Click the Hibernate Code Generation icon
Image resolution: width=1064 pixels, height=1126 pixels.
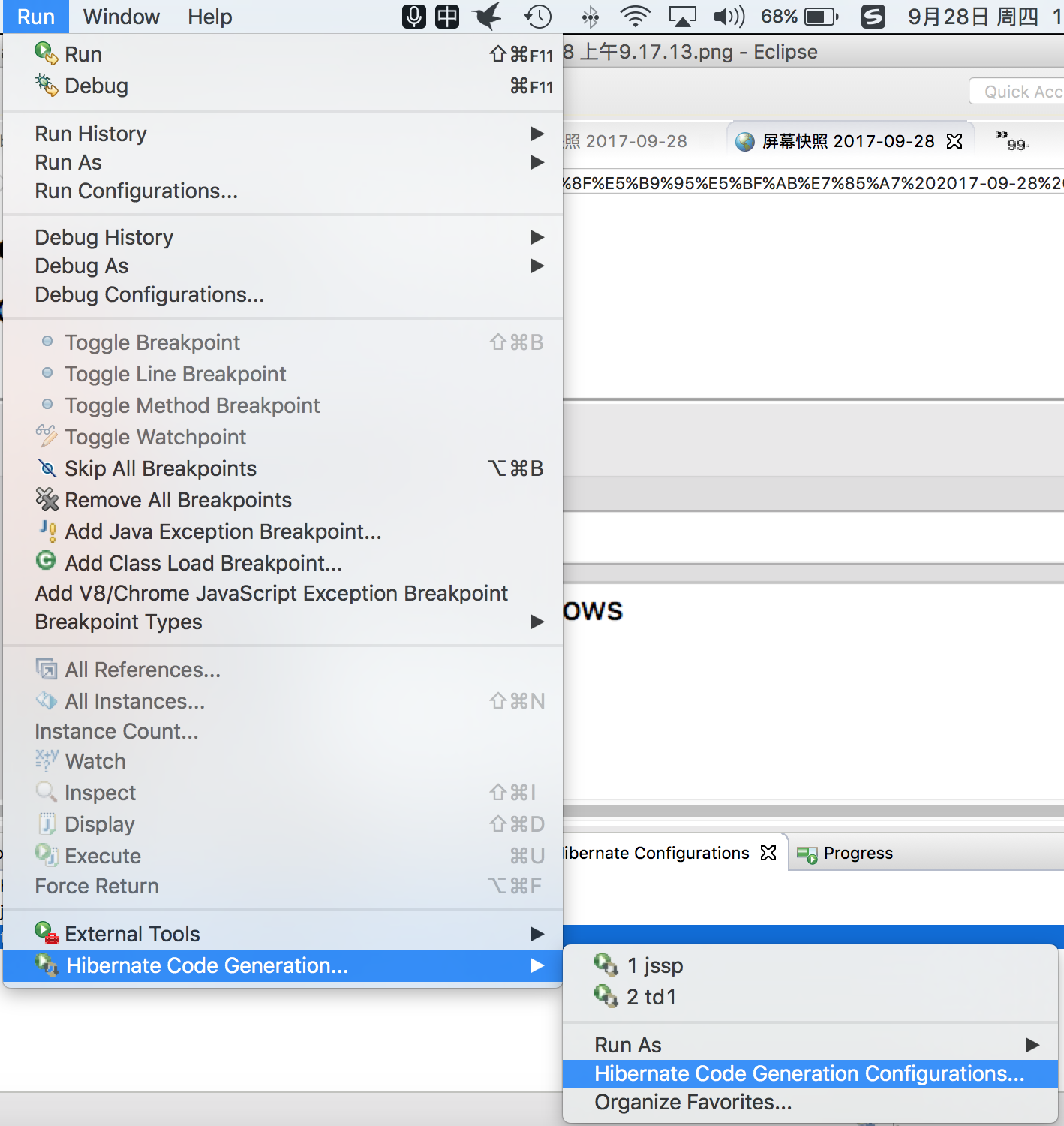point(47,965)
